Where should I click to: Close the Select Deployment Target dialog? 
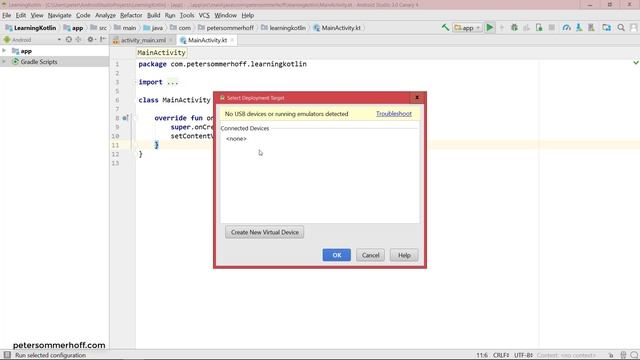pyautogui.click(x=417, y=98)
